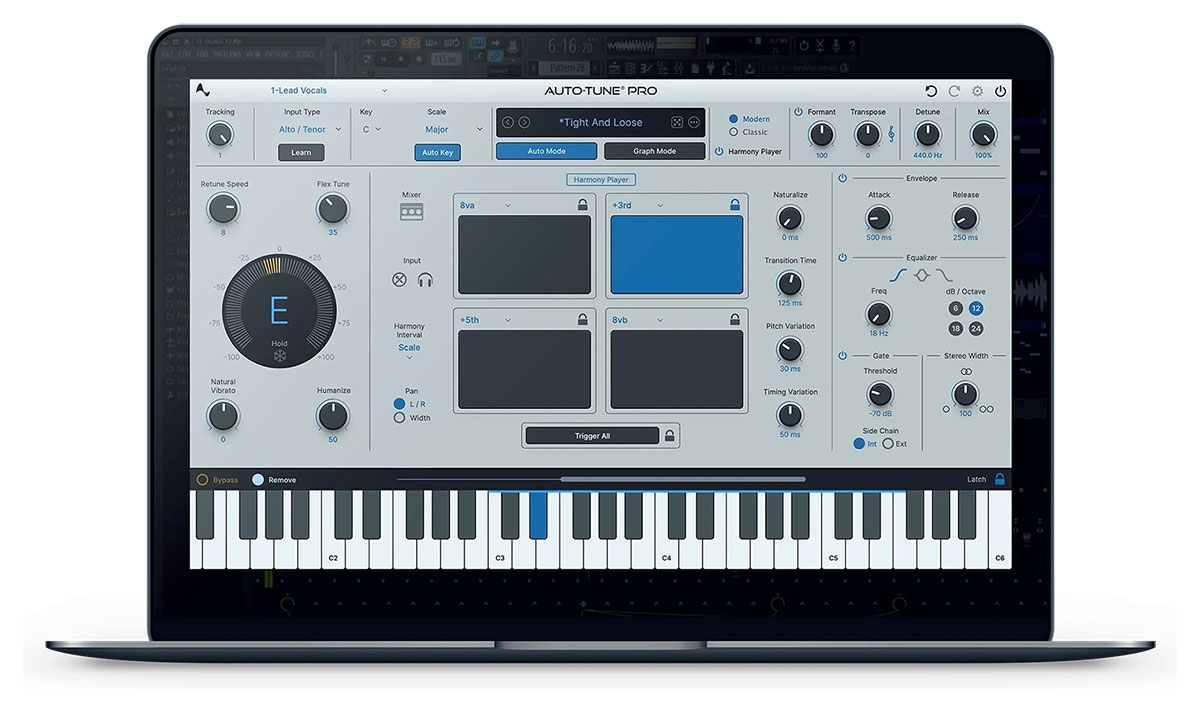Viewport: 1200px width, 712px height.
Task: Open the +5th interval dropdown
Action: pyautogui.click(x=485, y=320)
